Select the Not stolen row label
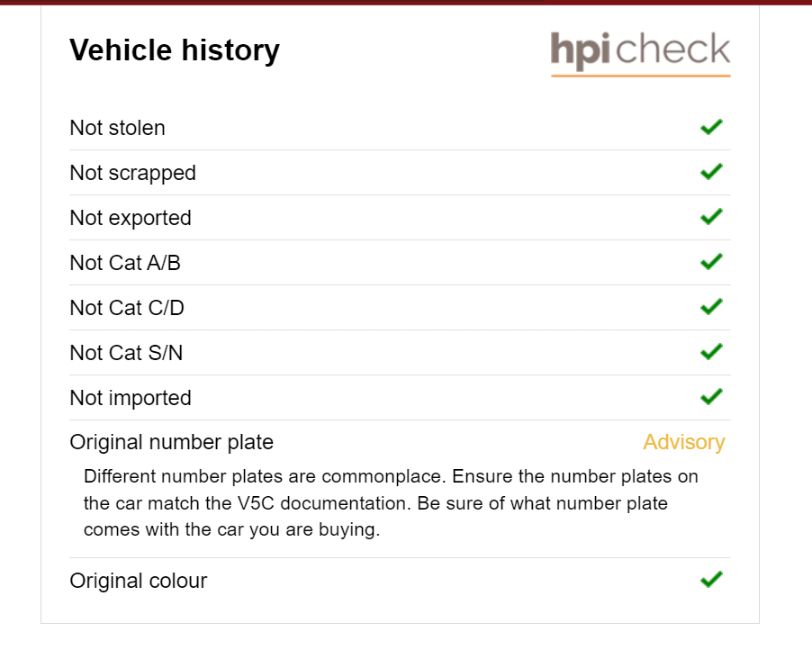Image resolution: width=812 pixels, height=650 pixels. click(117, 128)
